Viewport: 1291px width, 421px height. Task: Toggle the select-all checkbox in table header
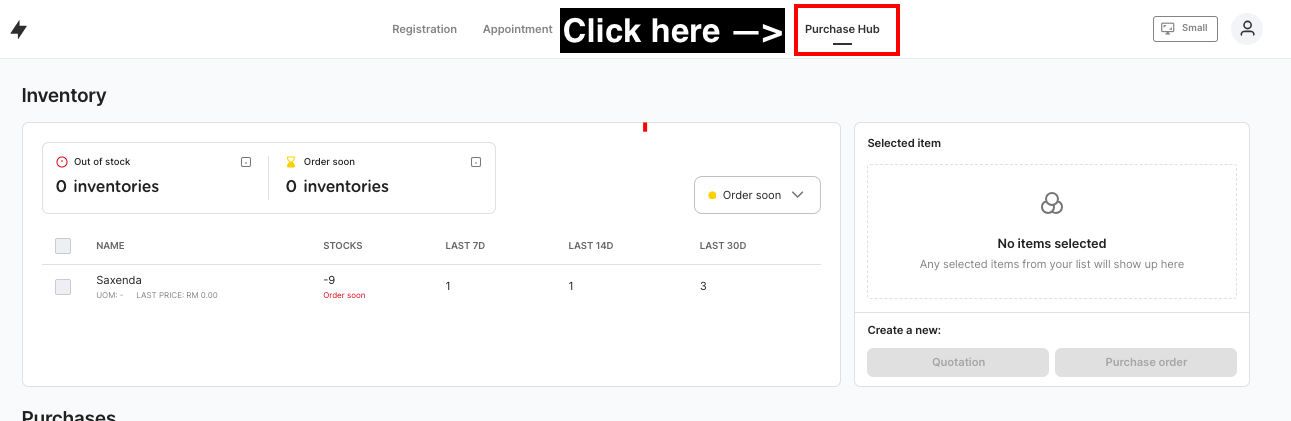63,246
